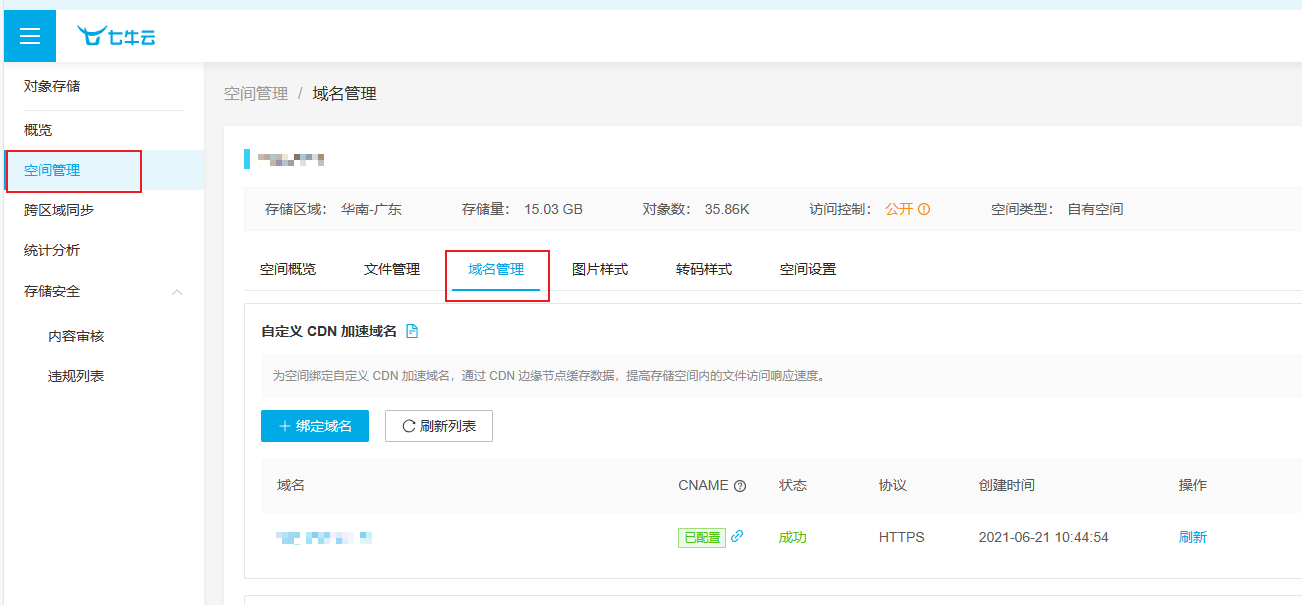Select 空间管理 in the sidebar
Image resolution: width=1302 pixels, height=605 pixels.
tap(52, 170)
